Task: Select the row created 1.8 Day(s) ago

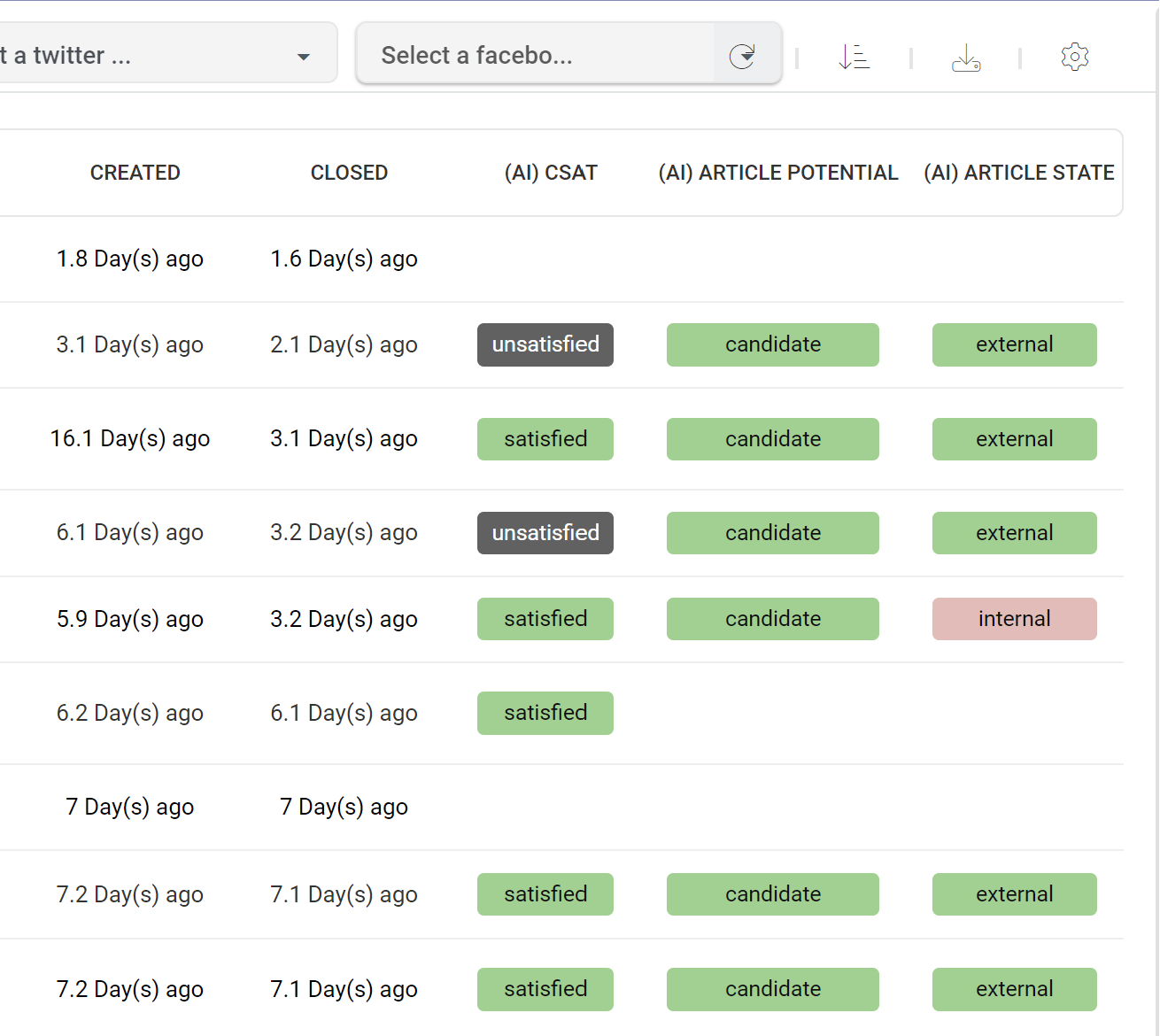Action: coord(130,259)
